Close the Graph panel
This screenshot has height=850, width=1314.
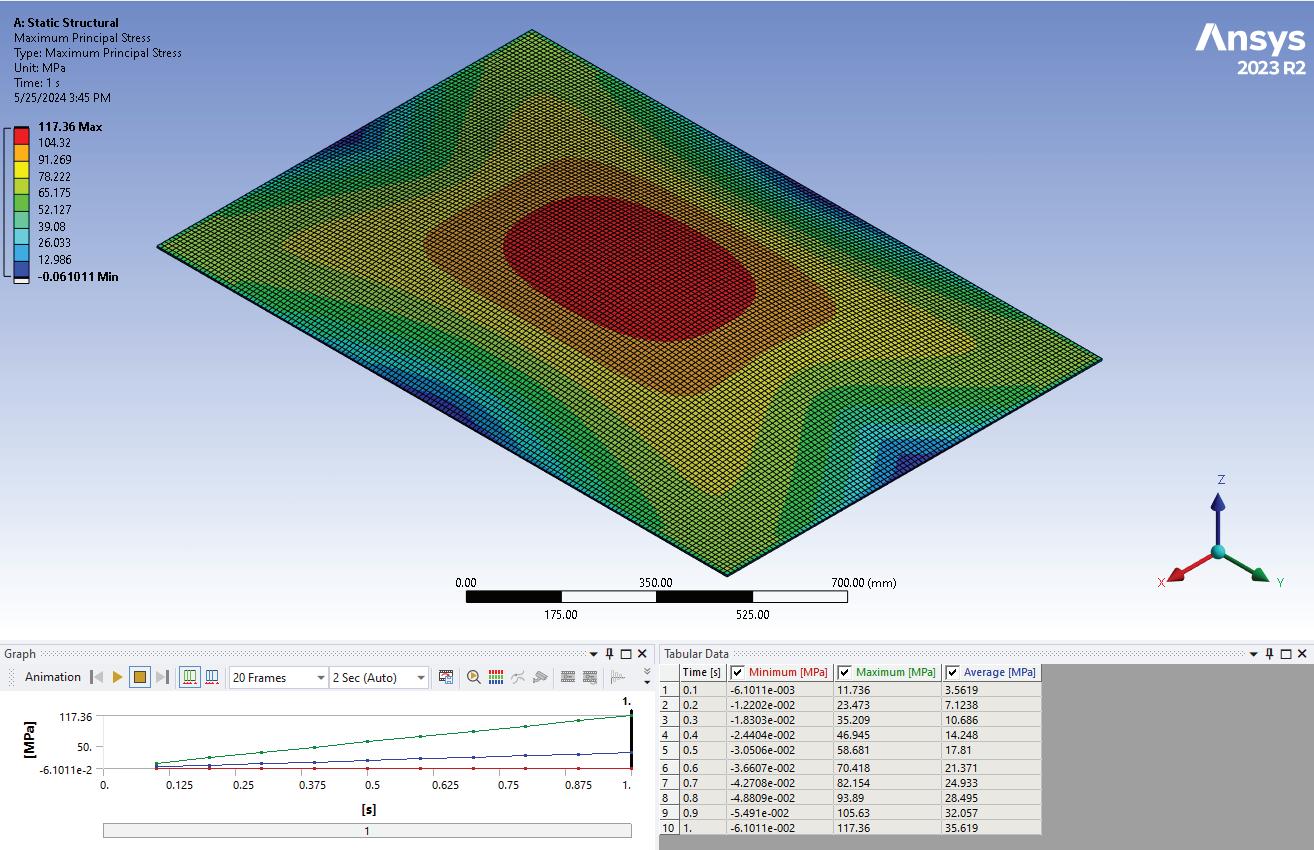(642, 654)
